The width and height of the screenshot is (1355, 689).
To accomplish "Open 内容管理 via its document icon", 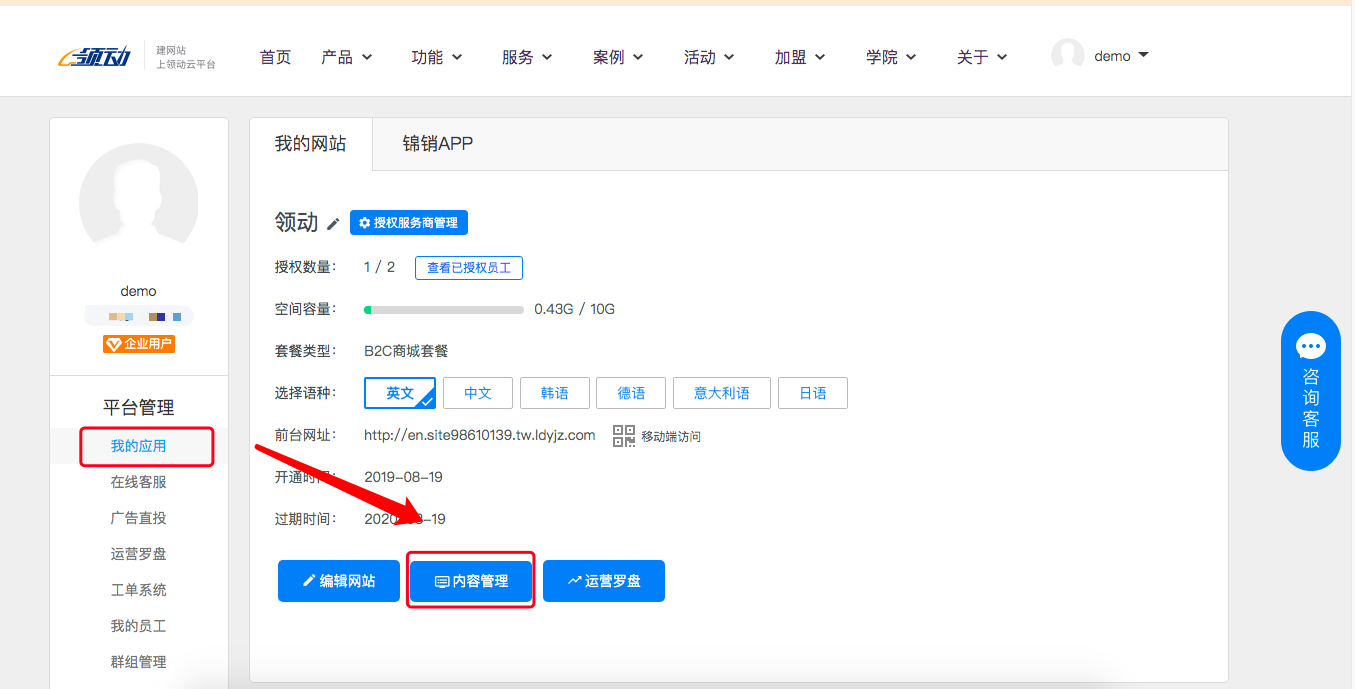I will [x=442, y=580].
